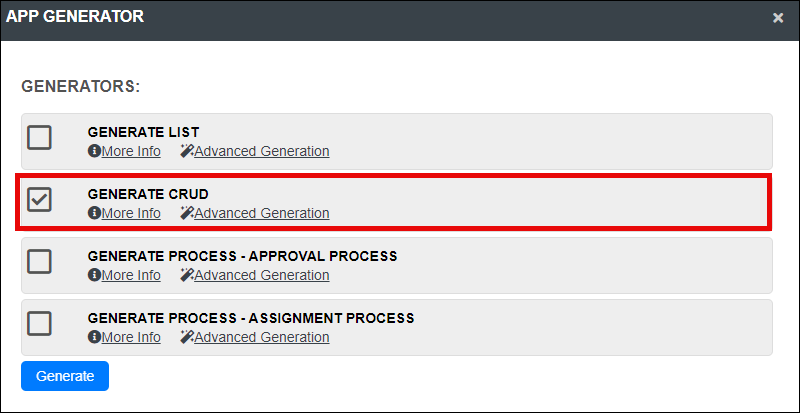Image resolution: width=800 pixels, height=413 pixels.
Task: Tick the Assignment Process generator checkbox
Action: point(39,324)
